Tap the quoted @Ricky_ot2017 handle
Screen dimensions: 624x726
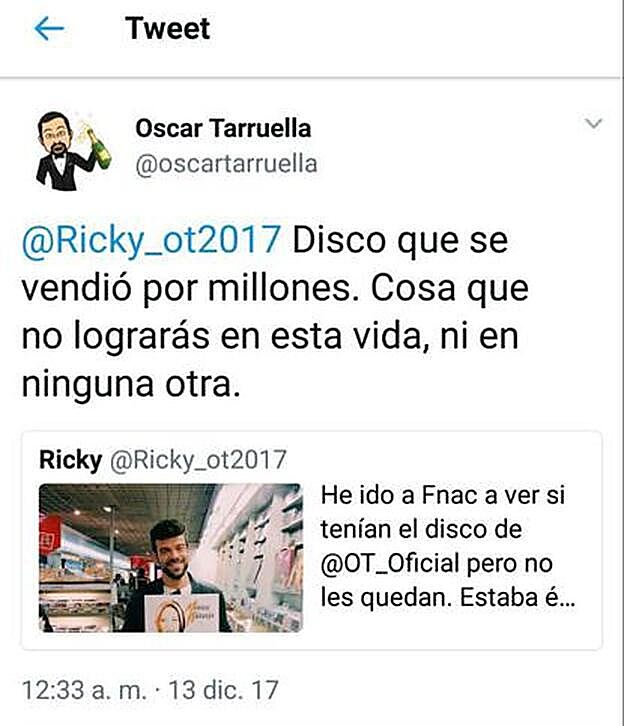(198, 461)
